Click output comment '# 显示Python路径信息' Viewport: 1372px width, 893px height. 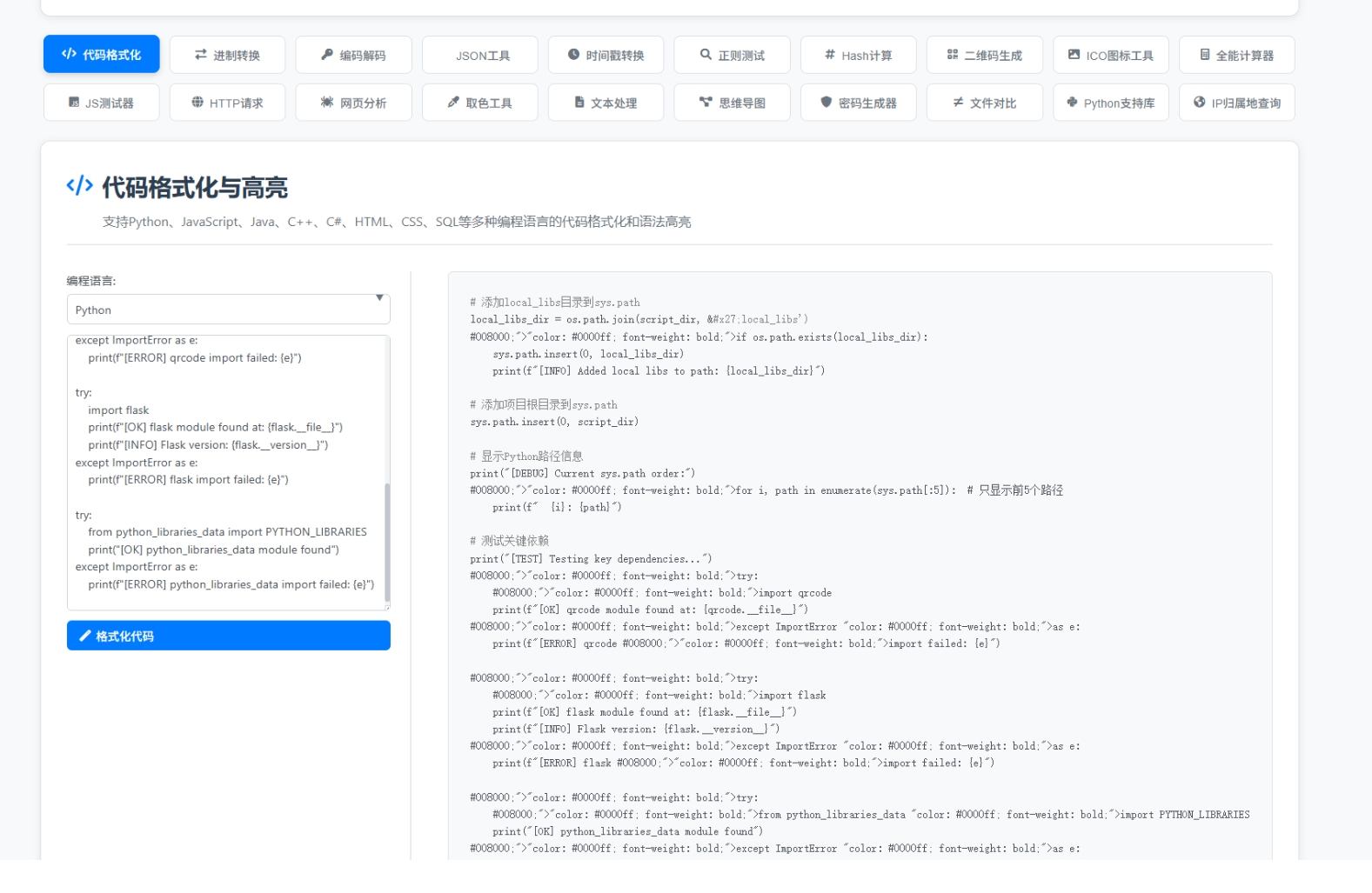(x=526, y=456)
